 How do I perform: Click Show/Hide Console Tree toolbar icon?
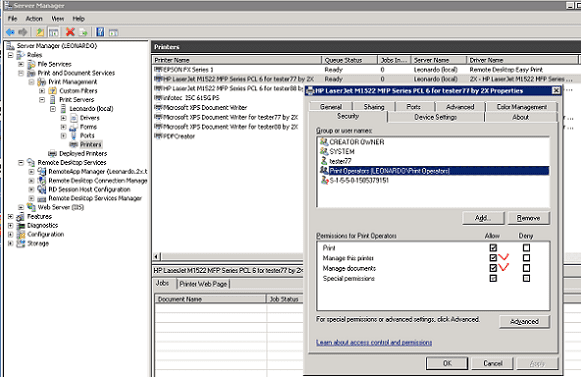point(54,32)
